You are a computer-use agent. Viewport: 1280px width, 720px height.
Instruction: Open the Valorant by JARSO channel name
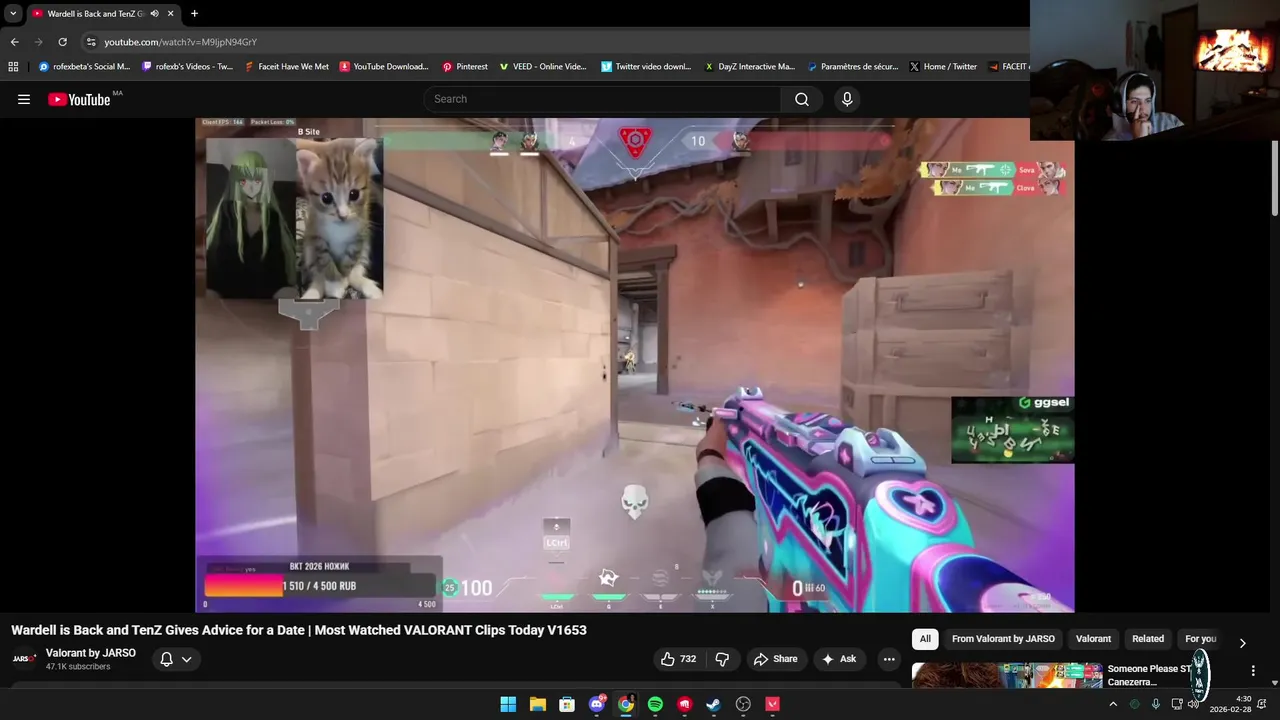(91, 653)
